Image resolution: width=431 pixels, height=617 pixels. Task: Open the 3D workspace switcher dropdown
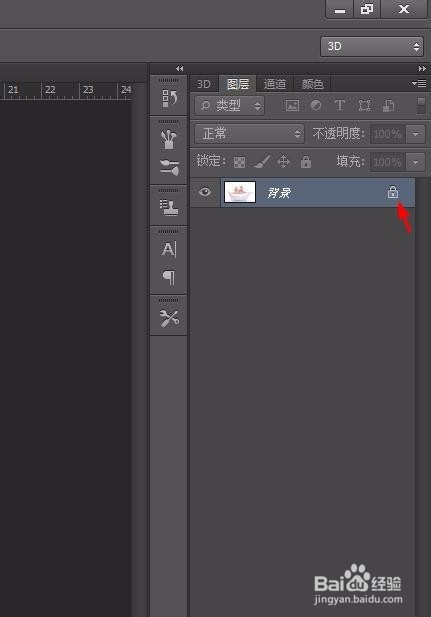(372, 46)
